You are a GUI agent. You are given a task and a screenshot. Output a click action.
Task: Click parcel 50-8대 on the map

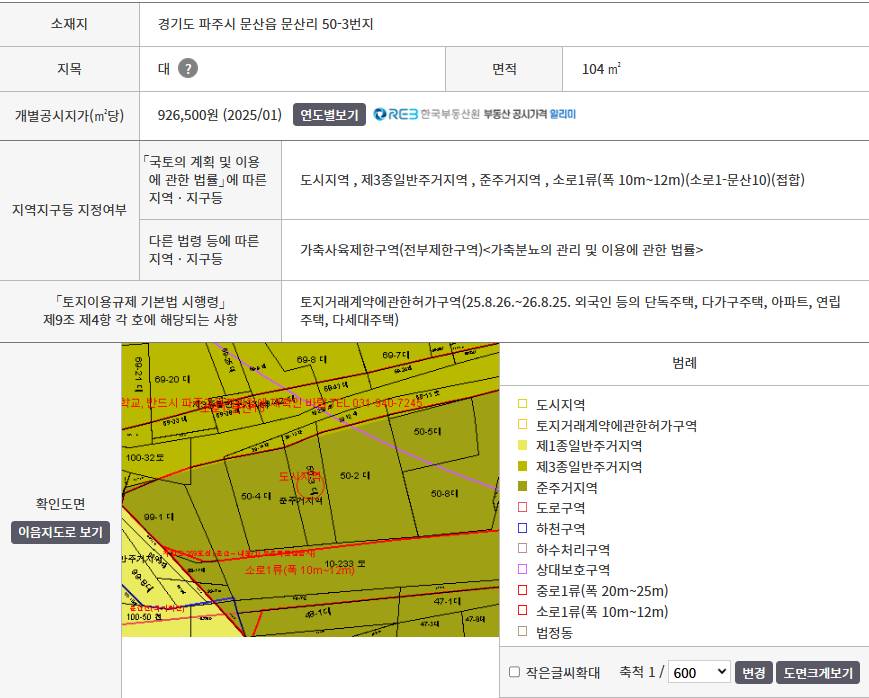coord(444,493)
